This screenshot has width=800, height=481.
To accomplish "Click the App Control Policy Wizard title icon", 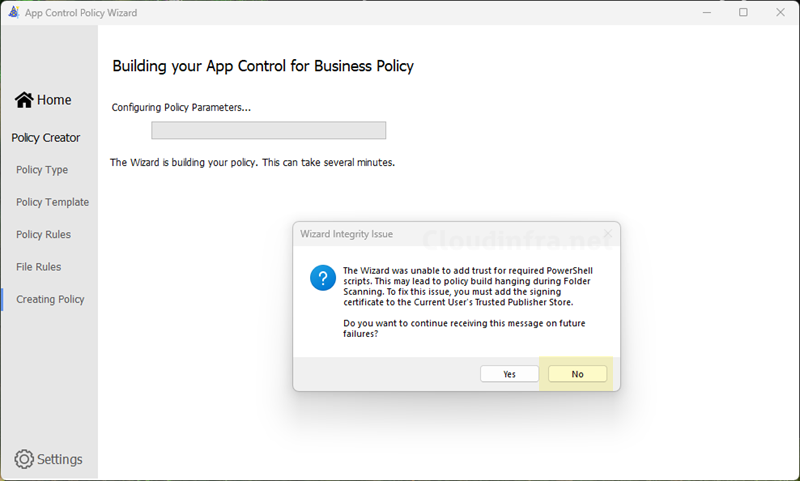I will (13, 12).
